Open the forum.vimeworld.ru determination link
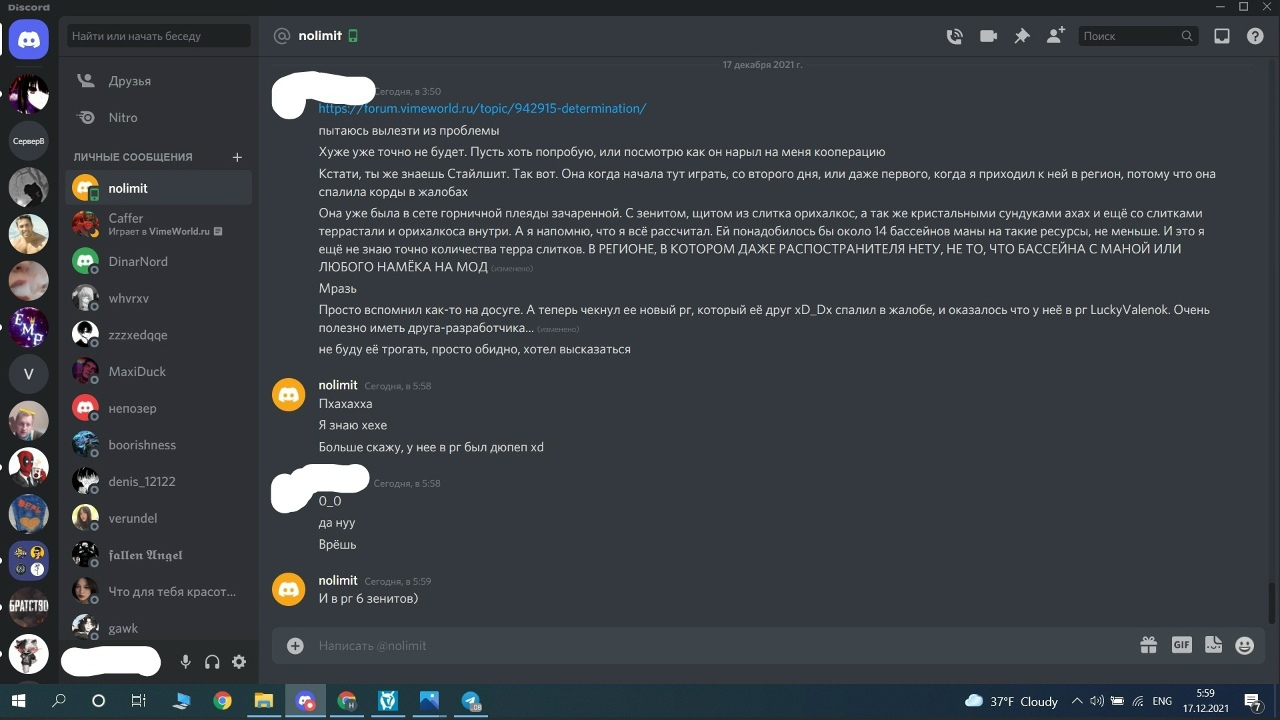This screenshot has width=1280, height=720. pyautogui.click(x=482, y=108)
